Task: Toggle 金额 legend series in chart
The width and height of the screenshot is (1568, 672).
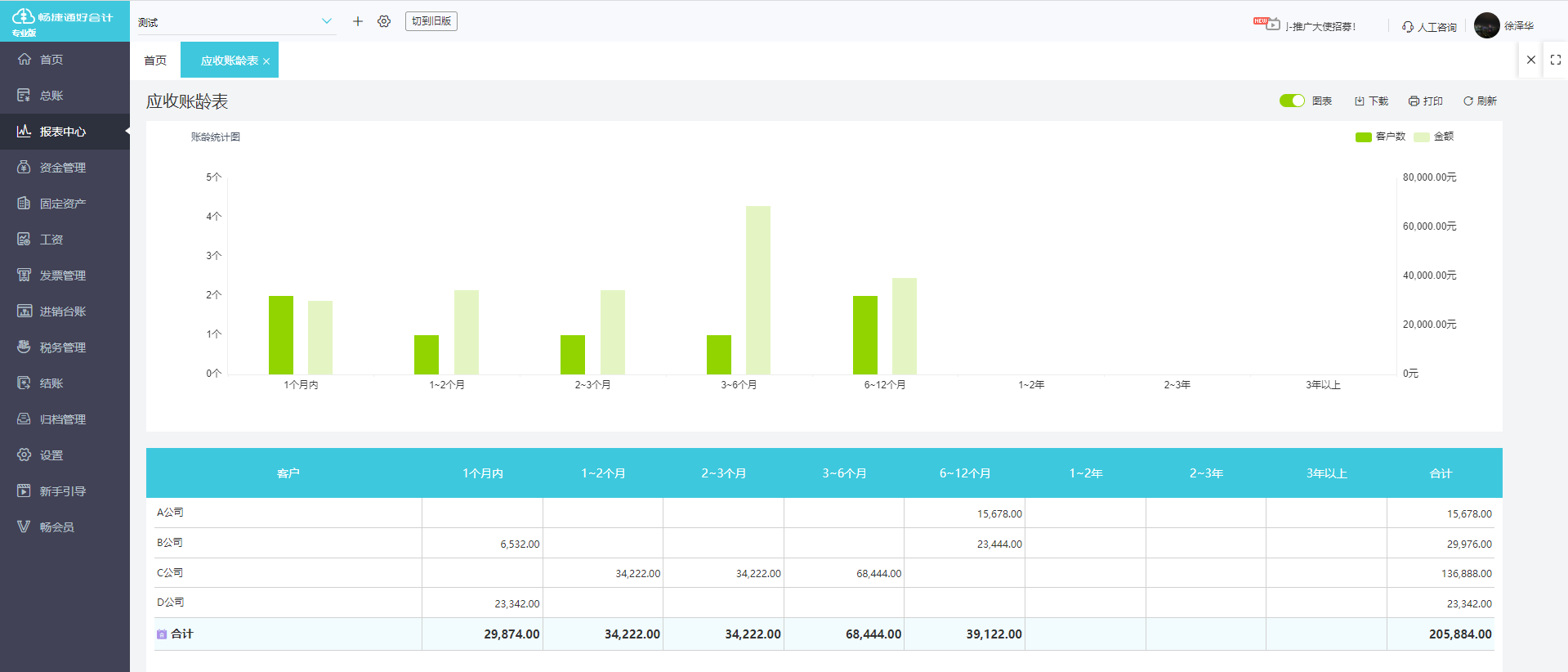Action: point(1434,137)
